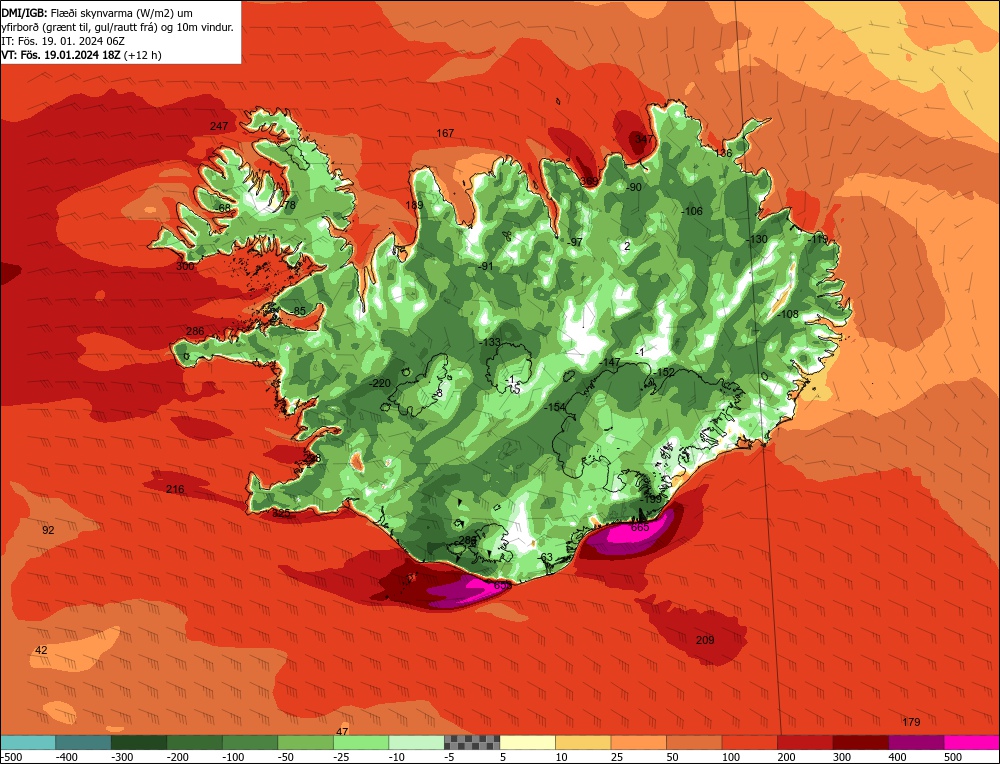Viewport: 1000px width, 764px height.
Task: Click the map value 47 above the legend
Action: [x=342, y=731]
